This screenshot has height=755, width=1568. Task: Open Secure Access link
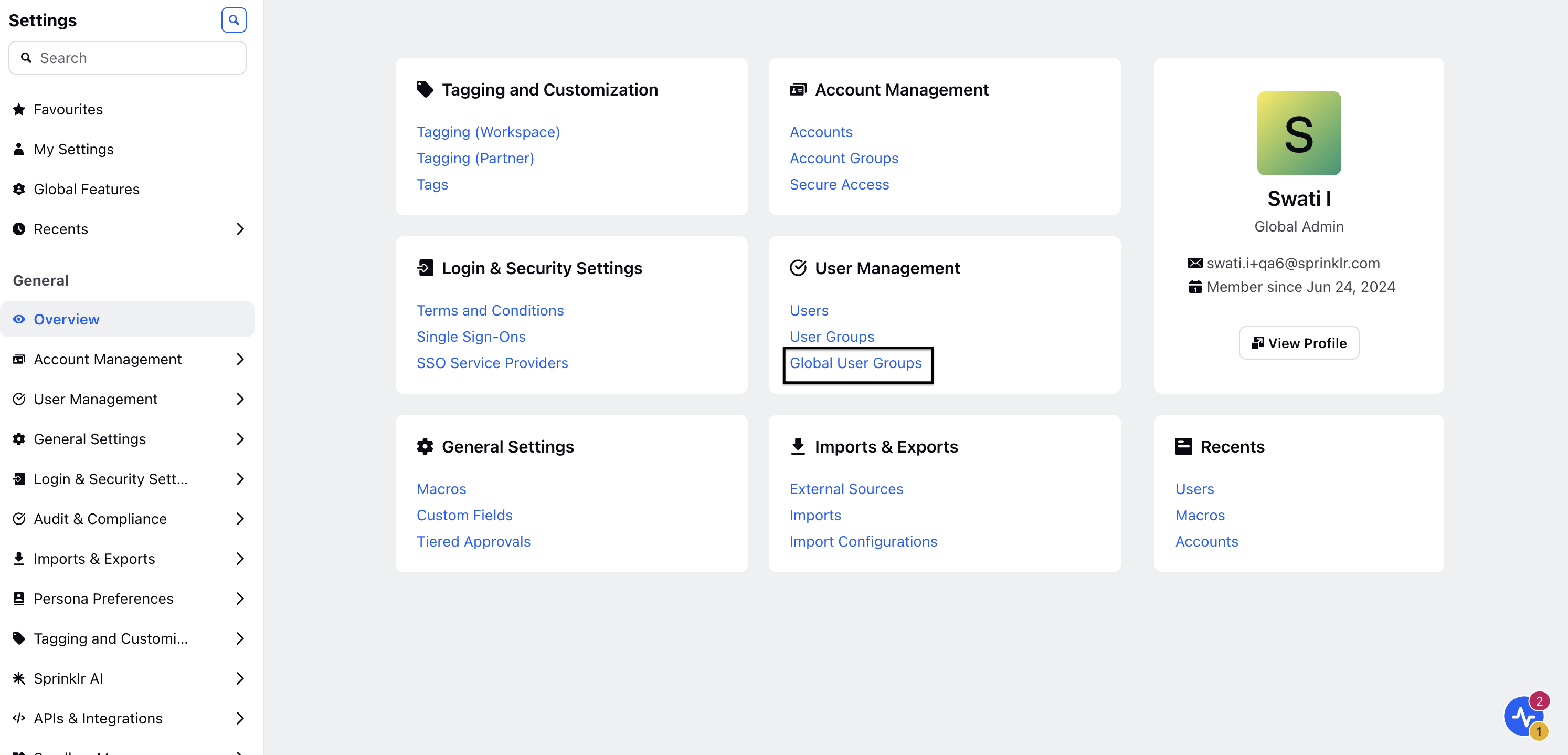839,184
